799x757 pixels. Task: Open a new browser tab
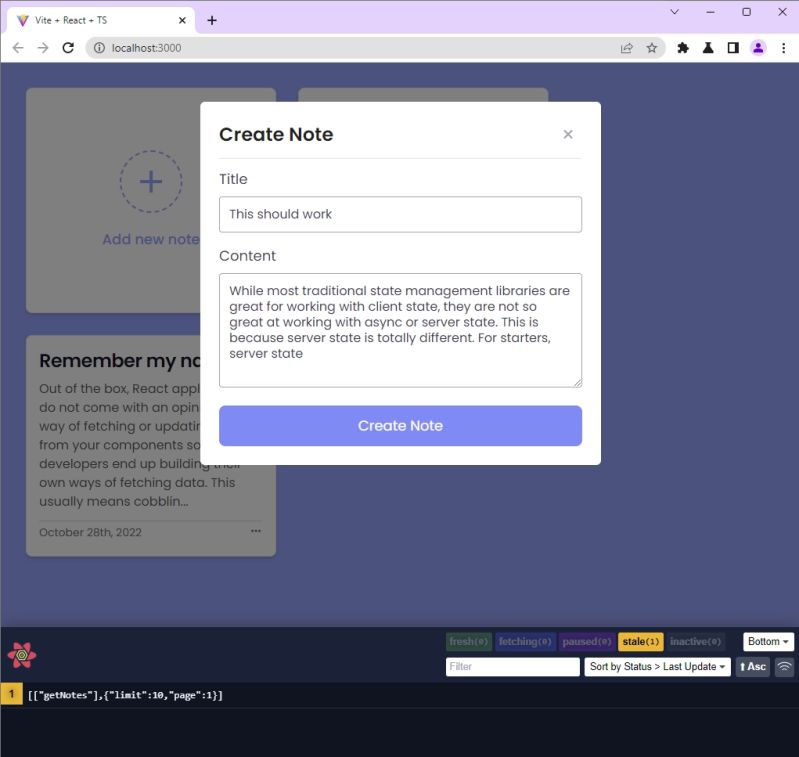coord(212,20)
